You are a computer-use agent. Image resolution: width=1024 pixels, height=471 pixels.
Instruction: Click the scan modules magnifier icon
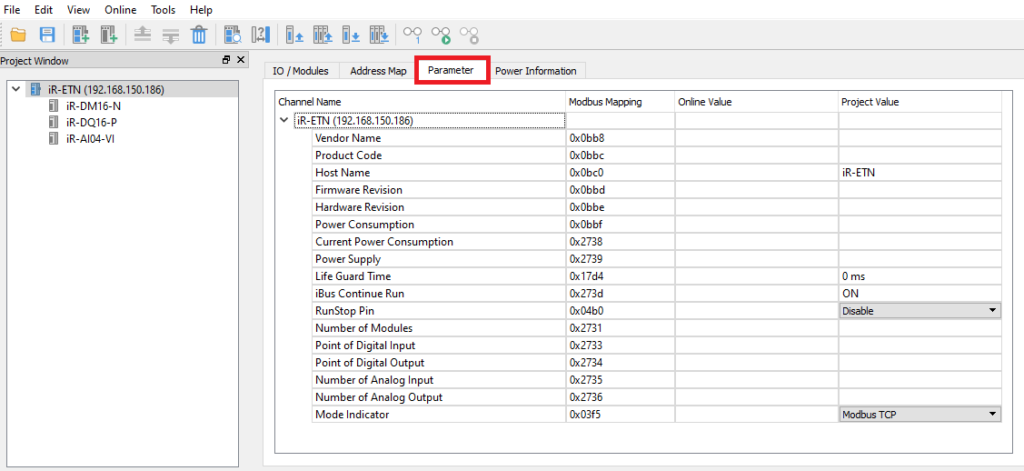click(x=232, y=35)
